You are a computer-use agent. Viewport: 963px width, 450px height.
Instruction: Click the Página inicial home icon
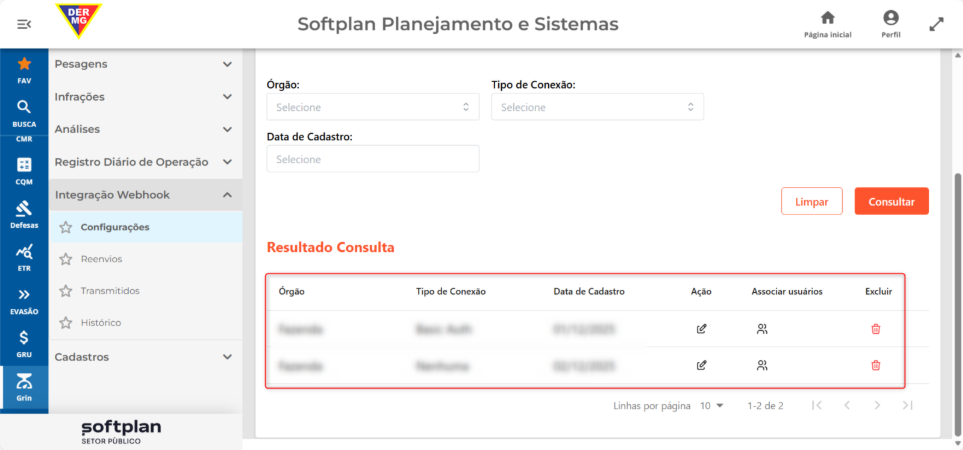click(827, 17)
